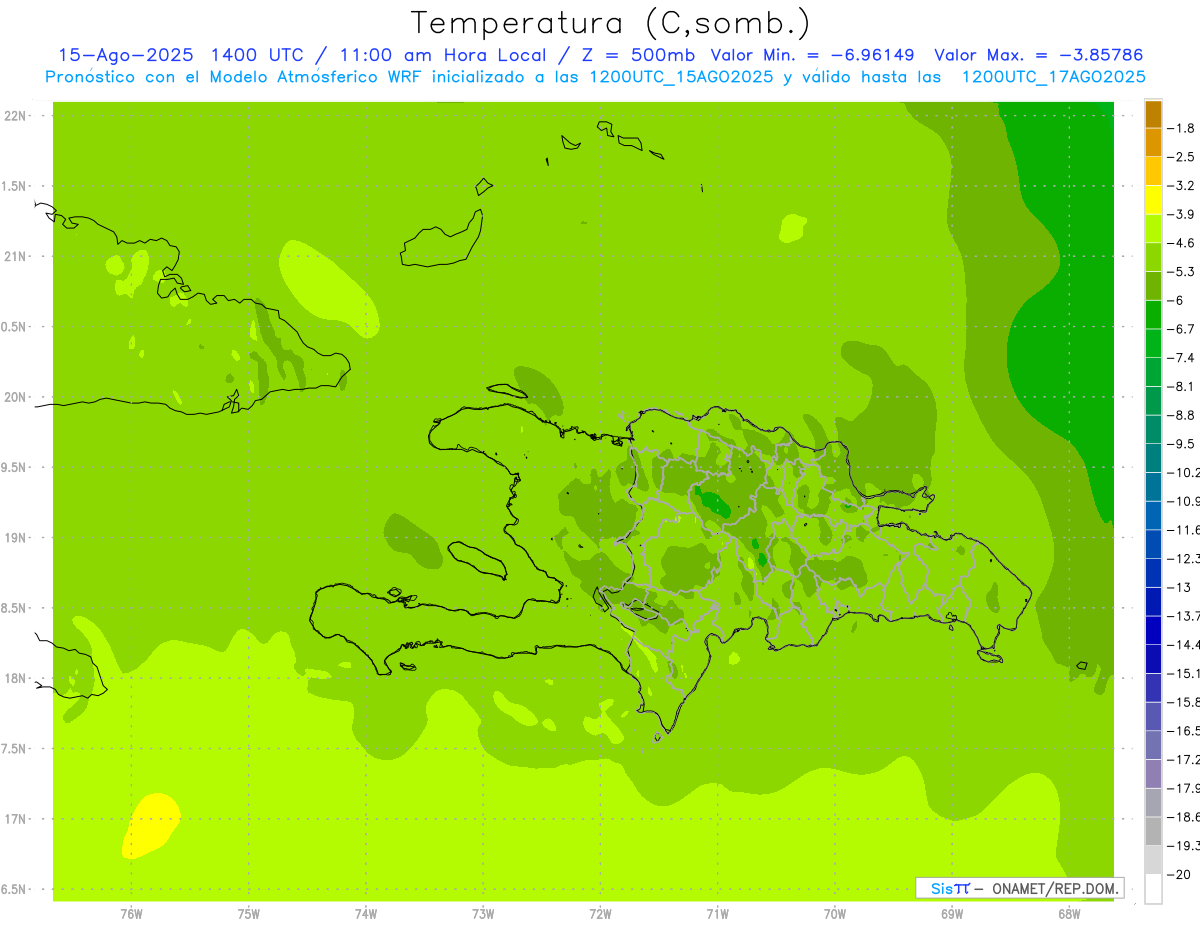
Task: Click the yellow warm patch near 17N 76W
Action: coord(150,826)
